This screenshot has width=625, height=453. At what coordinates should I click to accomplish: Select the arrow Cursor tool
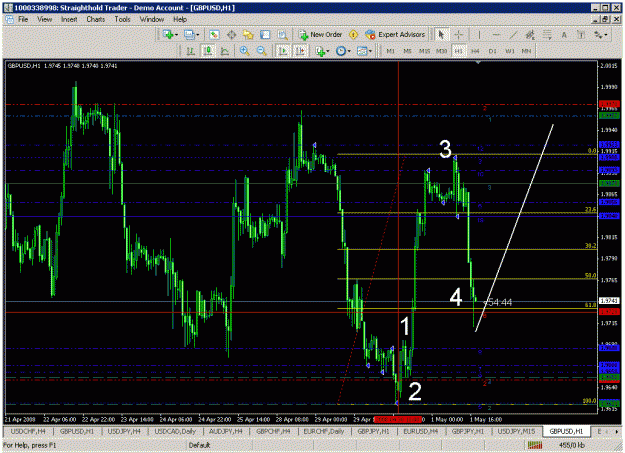(x=441, y=35)
